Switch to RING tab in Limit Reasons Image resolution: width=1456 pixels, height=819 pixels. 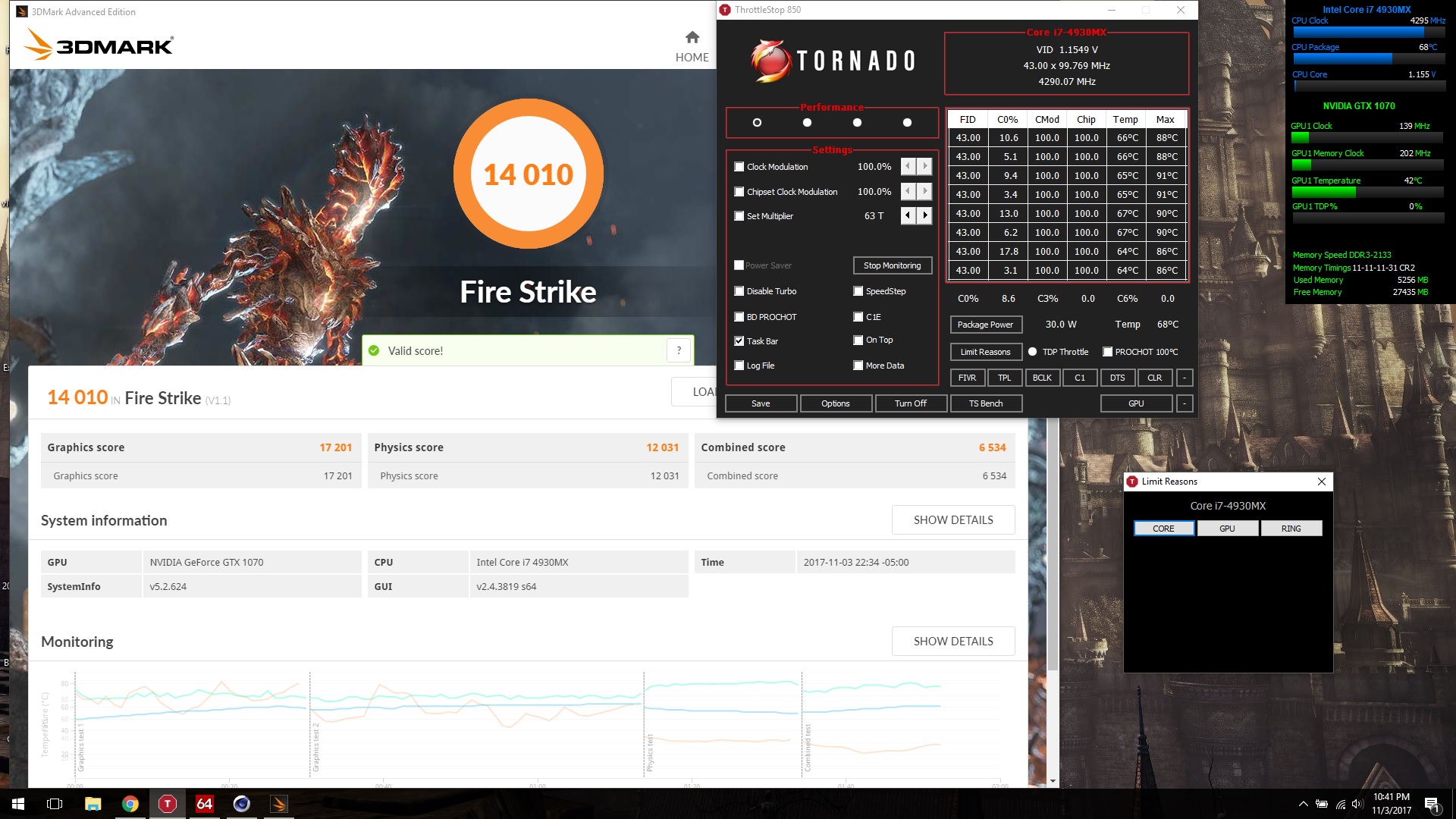point(1291,529)
